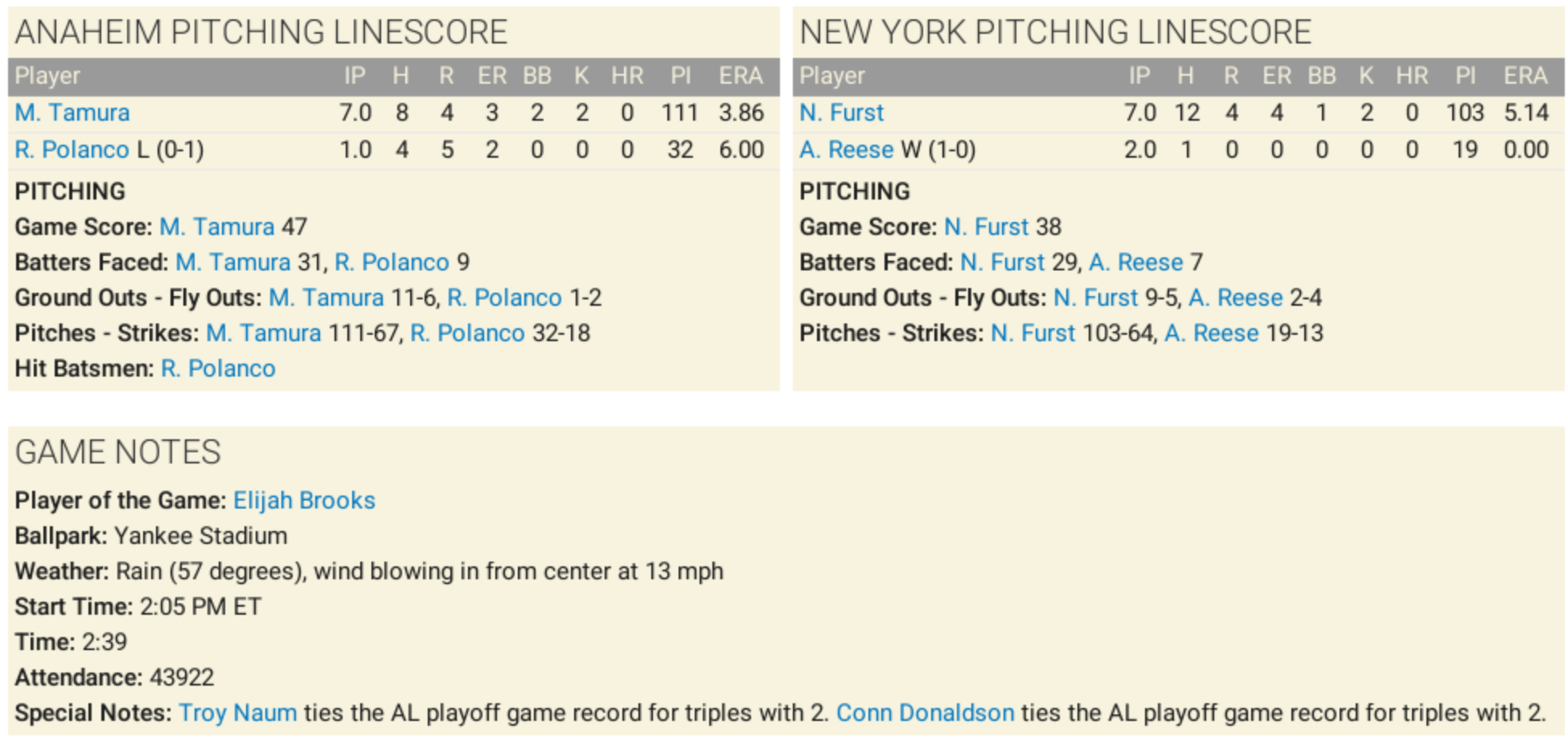Viewport: 1568px width, 737px height.
Task: Select M. Tamura in Ground Outs - Fly Outs
Action: click(x=326, y=298)
